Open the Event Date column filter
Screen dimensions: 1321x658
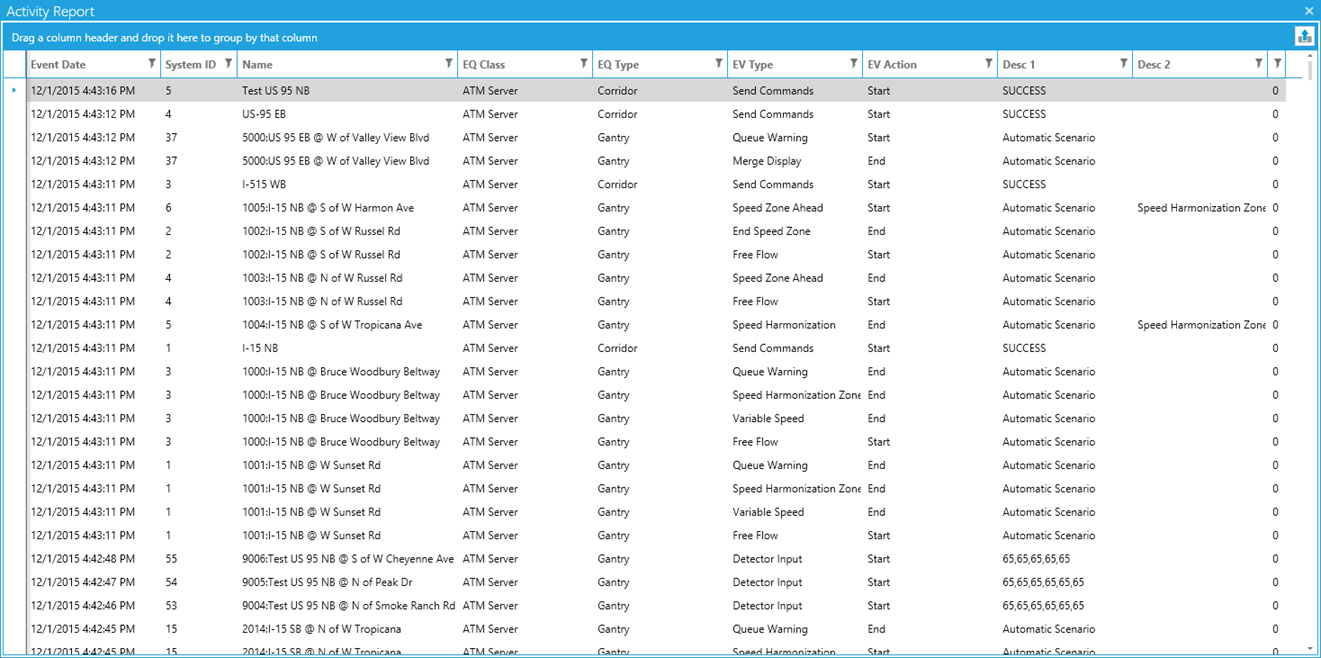click(x=152, y=64)
